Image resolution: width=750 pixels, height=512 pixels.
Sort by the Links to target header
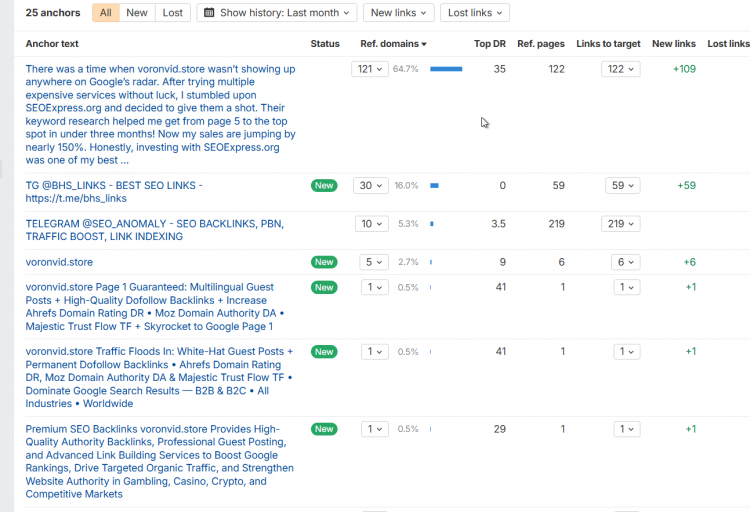(x=608, y=44)
